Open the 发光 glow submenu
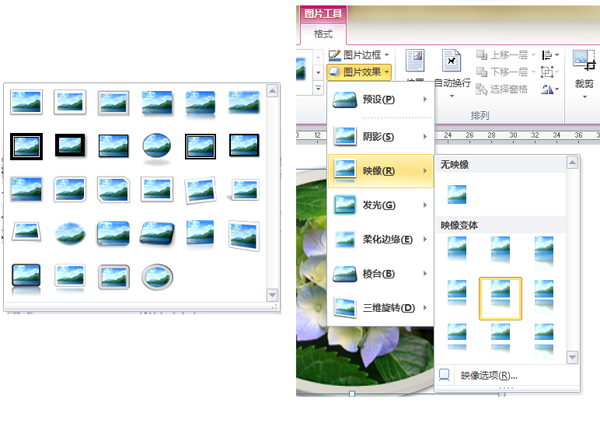This screenshot has width=600, height=427. tap(380, 204)
